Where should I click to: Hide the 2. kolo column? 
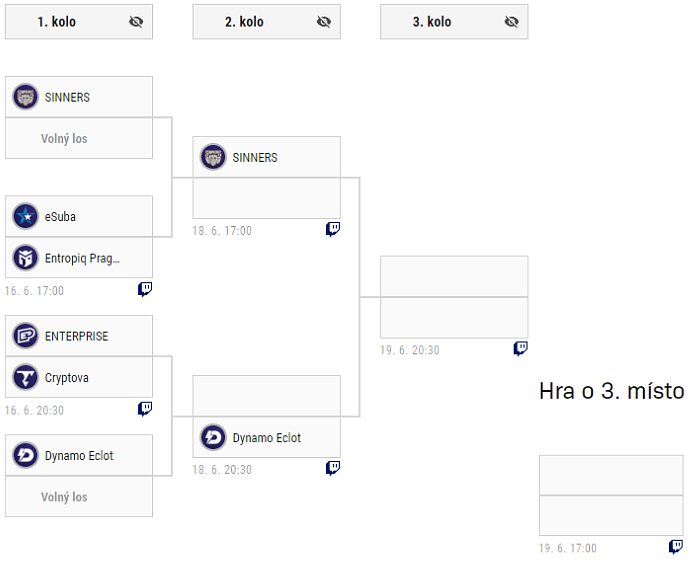click(323, 22)
